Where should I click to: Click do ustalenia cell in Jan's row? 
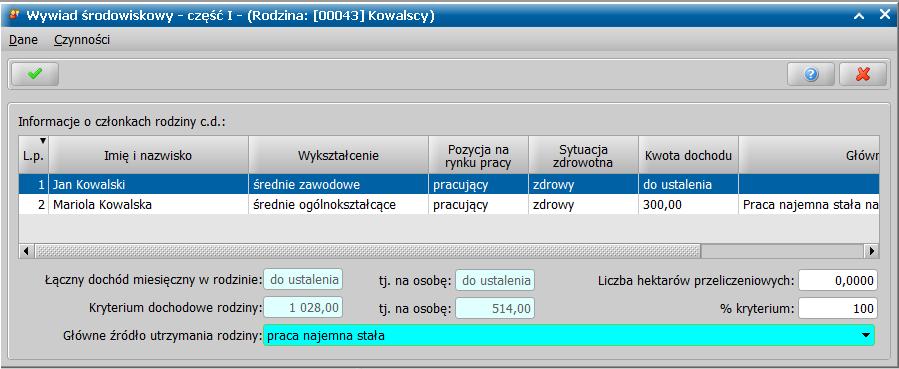(688, 184)
